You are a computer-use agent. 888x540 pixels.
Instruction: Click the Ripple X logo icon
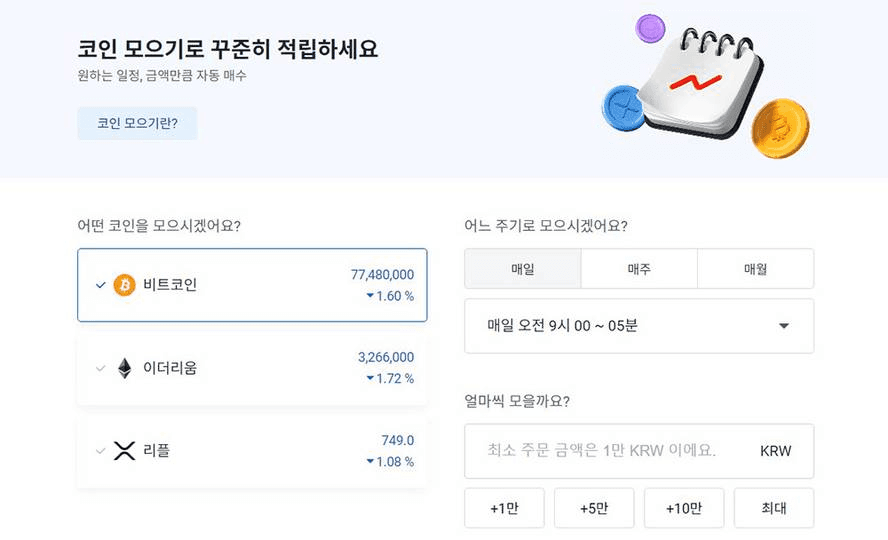pyautogui.click(x=125, y=451)
